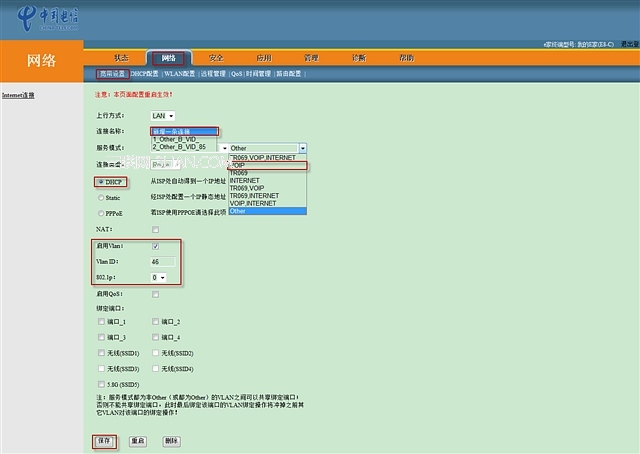
Task: Choose 新建一条连接 in the connection name list
Action: [x=184, y=131]
